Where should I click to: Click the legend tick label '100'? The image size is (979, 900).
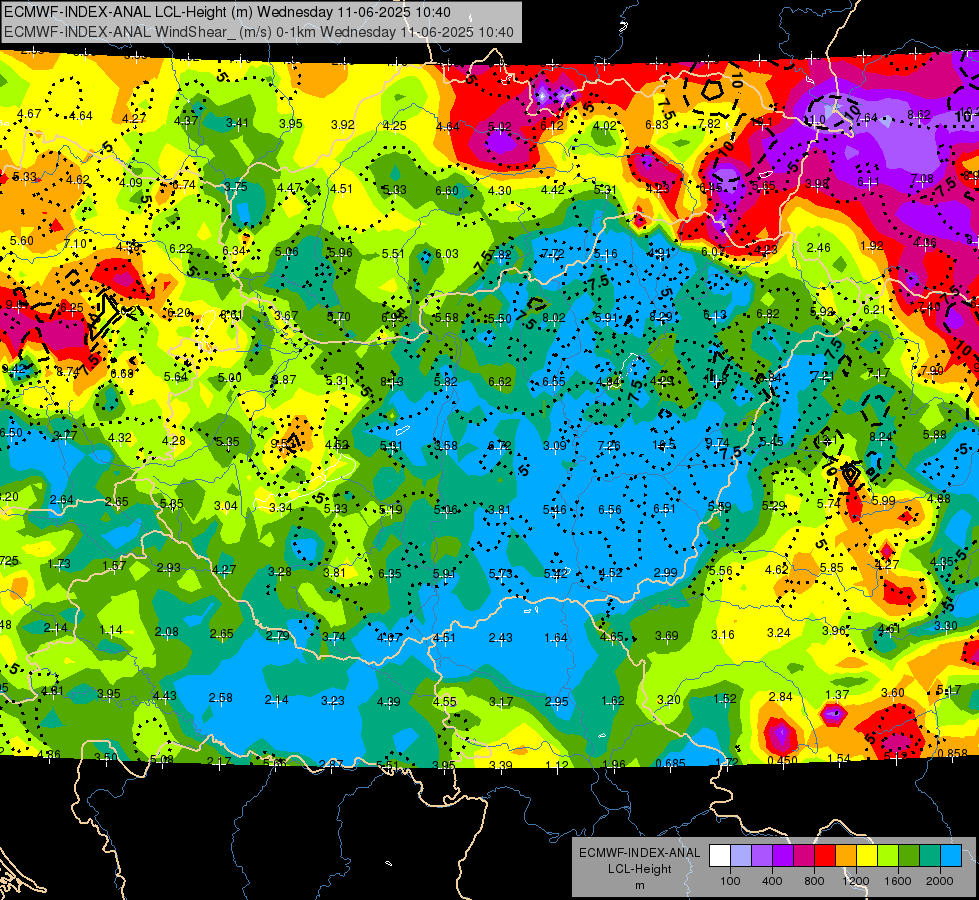pos(730,881)
